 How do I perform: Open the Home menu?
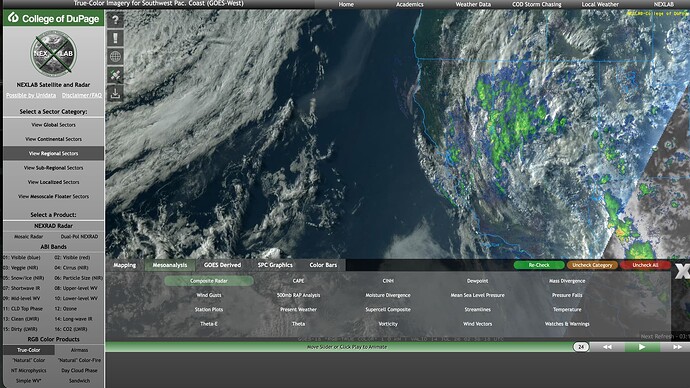pyautogui.click(x=346, y=4)
